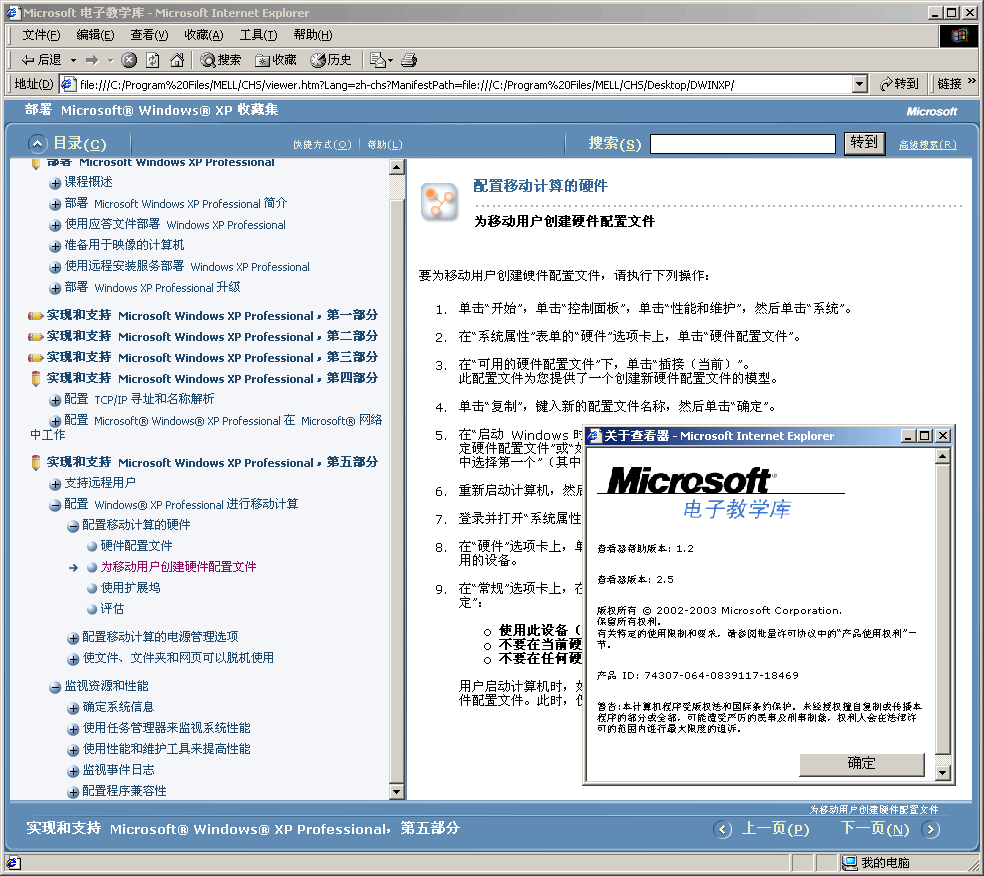Image resolution: width=984 pixels, height=876 pixels.
Task: Go to previous page arrow icon
Action: 722,830
